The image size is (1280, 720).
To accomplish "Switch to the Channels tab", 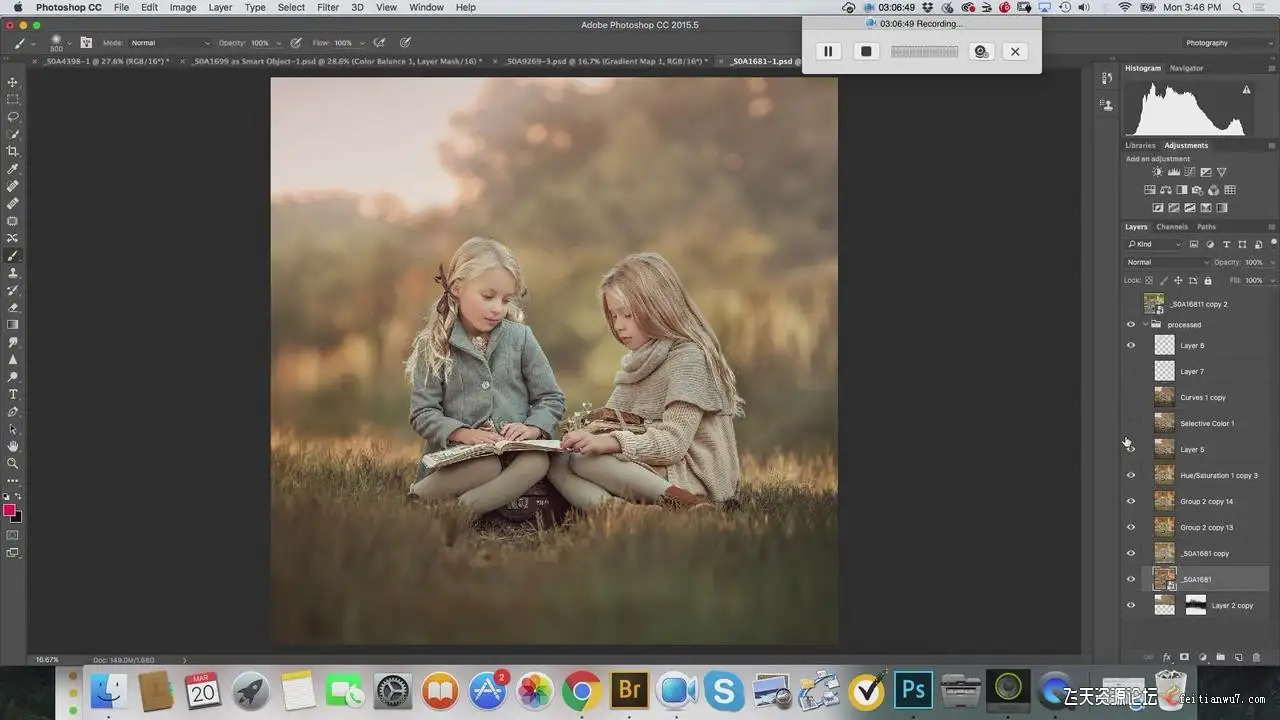I will [1172, 227].
